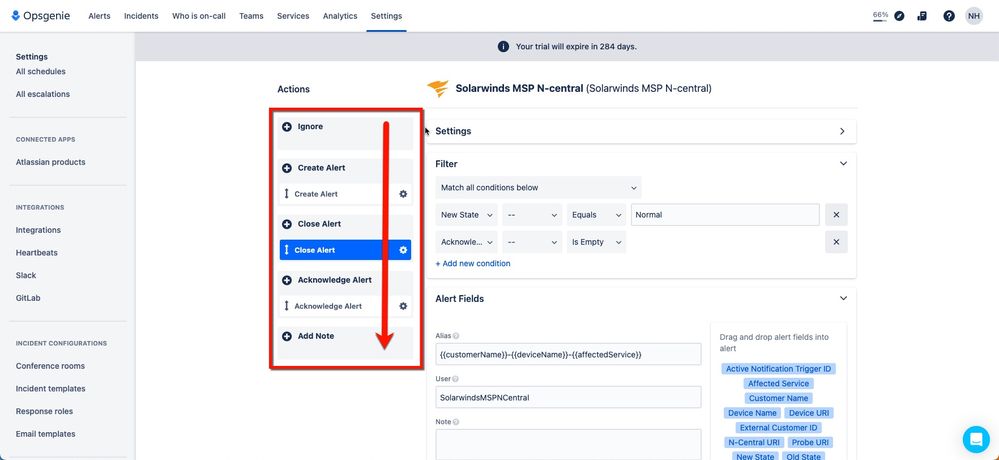999x460 pixels.
Task: Open Conference rooms in sidebar
Action: [x=50, y=366]
